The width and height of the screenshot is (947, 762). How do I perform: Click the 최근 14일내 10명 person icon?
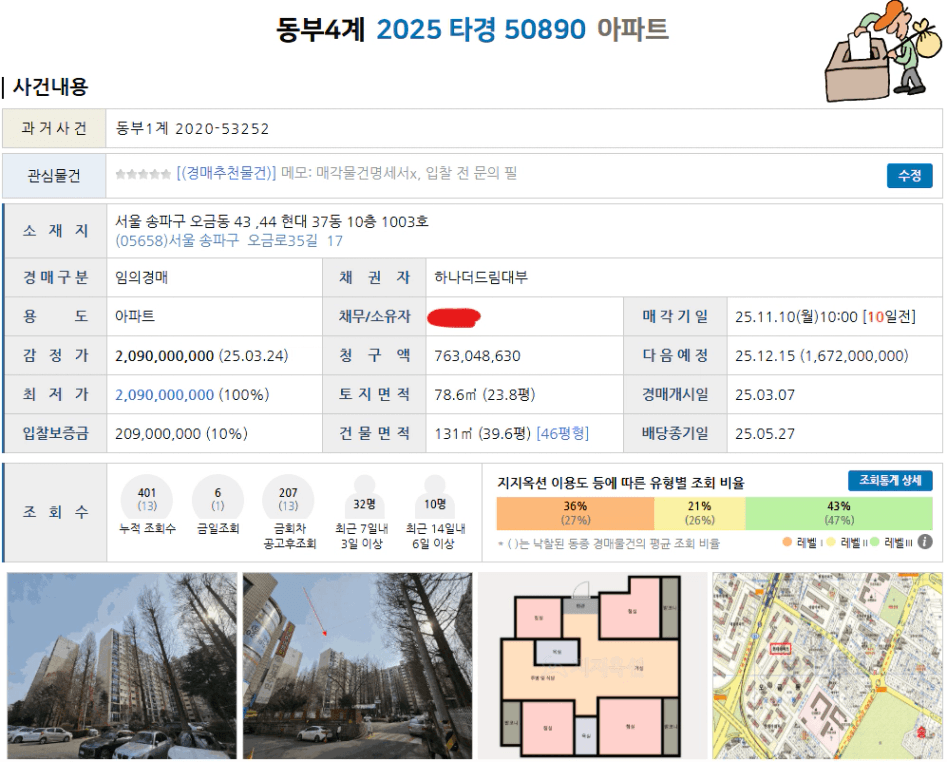coord(434,498)
